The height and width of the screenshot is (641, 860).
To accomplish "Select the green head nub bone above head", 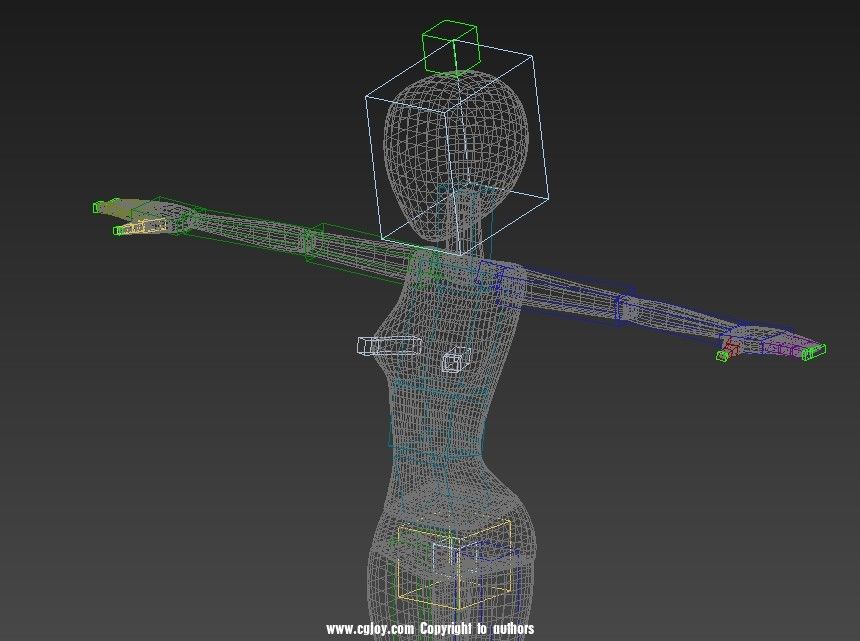I will pyautogui.click(x=451, y=49).
